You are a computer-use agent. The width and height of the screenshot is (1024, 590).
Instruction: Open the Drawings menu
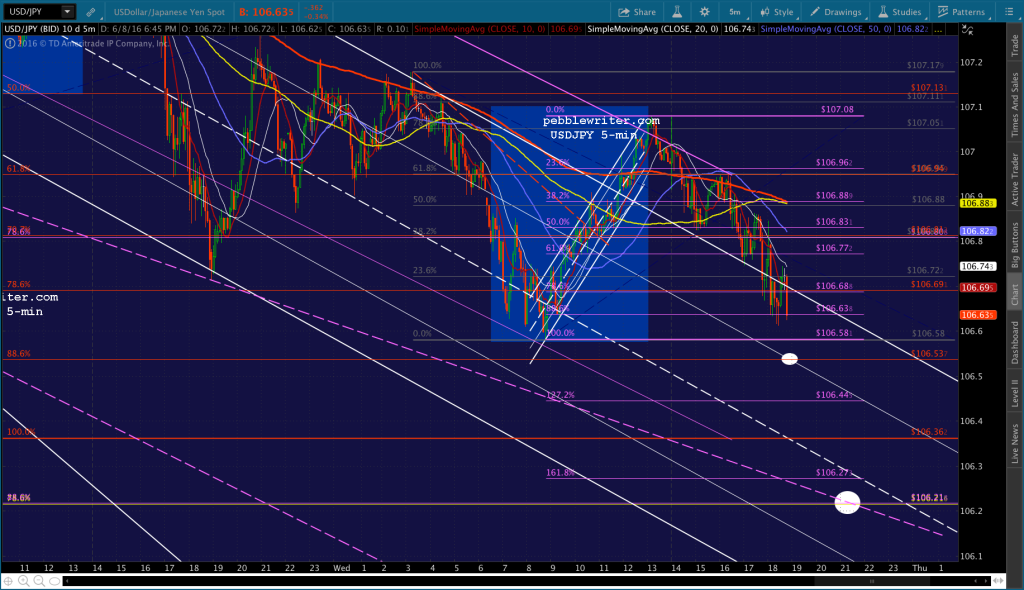point(835,12)
